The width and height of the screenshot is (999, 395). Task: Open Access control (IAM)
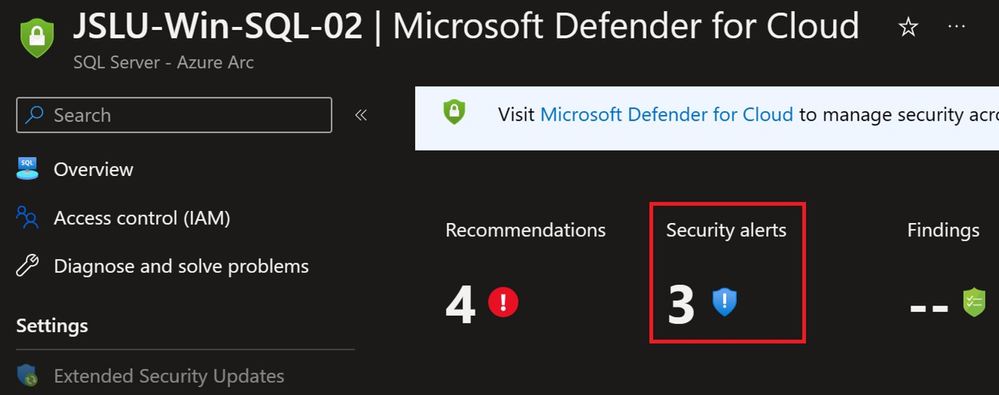(x=142, y=219)
